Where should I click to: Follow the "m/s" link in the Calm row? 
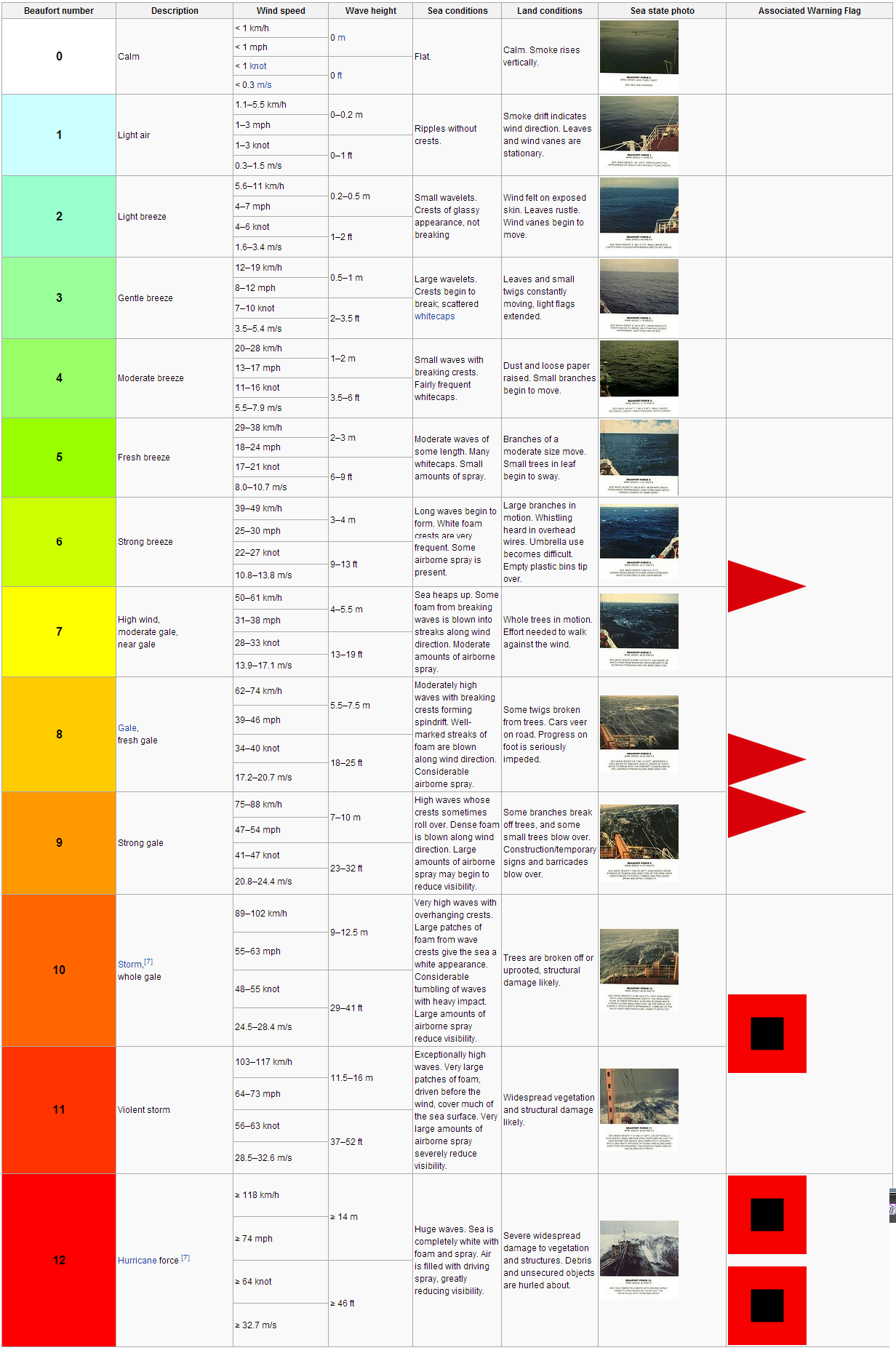[x=264, y=85]
